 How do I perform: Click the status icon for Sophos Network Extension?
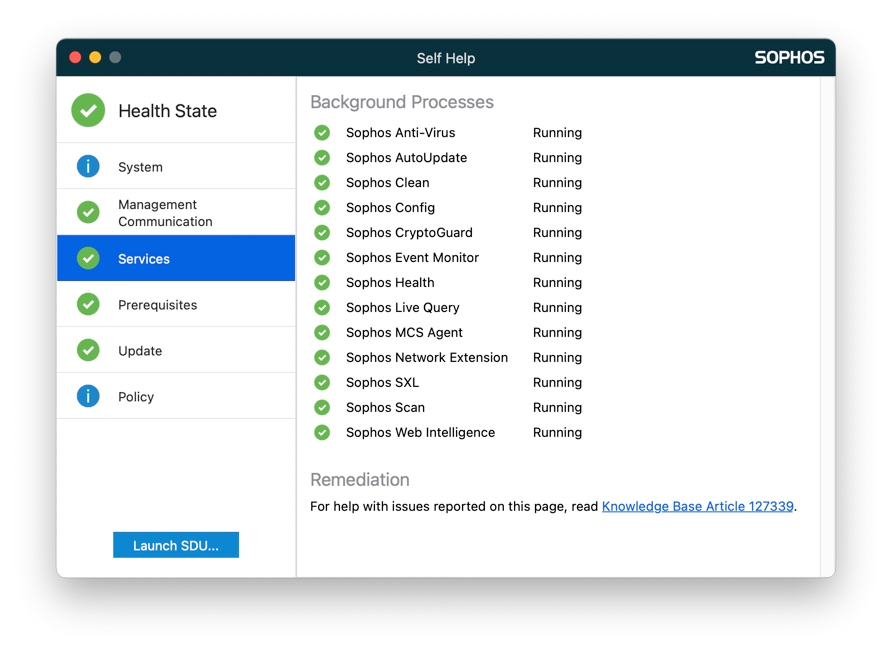[322, 357]
